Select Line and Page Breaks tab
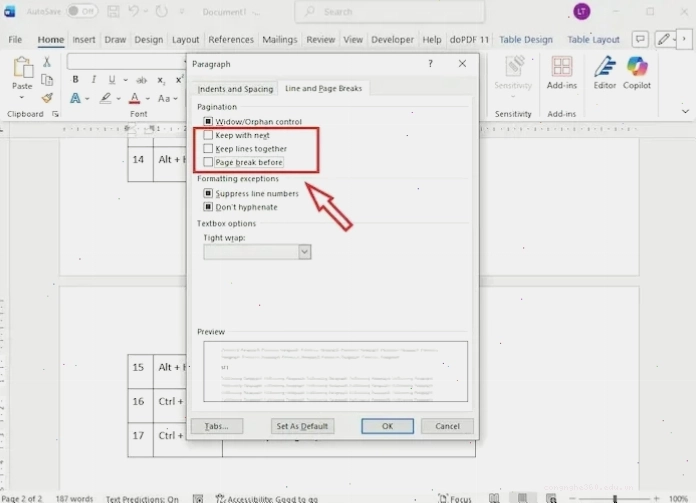Screen dimensions: 696x504 point(323,88)
